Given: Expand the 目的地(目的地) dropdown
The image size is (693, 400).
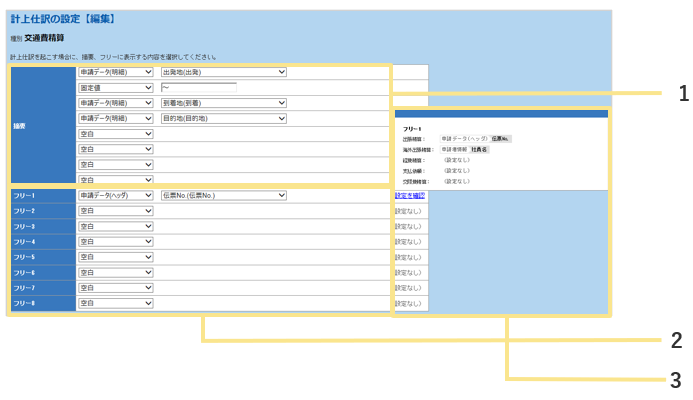Looking at the screenshot, I should tap(223, 118).
